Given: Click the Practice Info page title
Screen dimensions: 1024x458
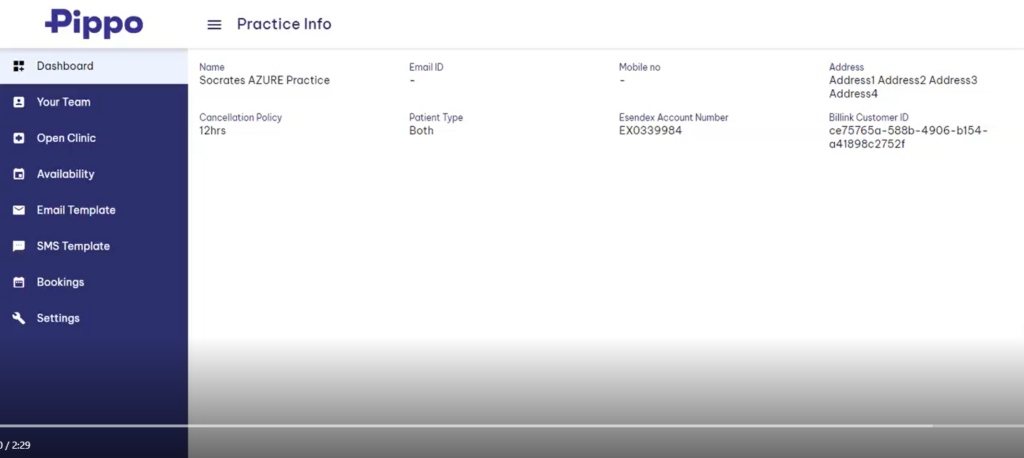Looking at the screenshot, I should click(x=284, y=24).
